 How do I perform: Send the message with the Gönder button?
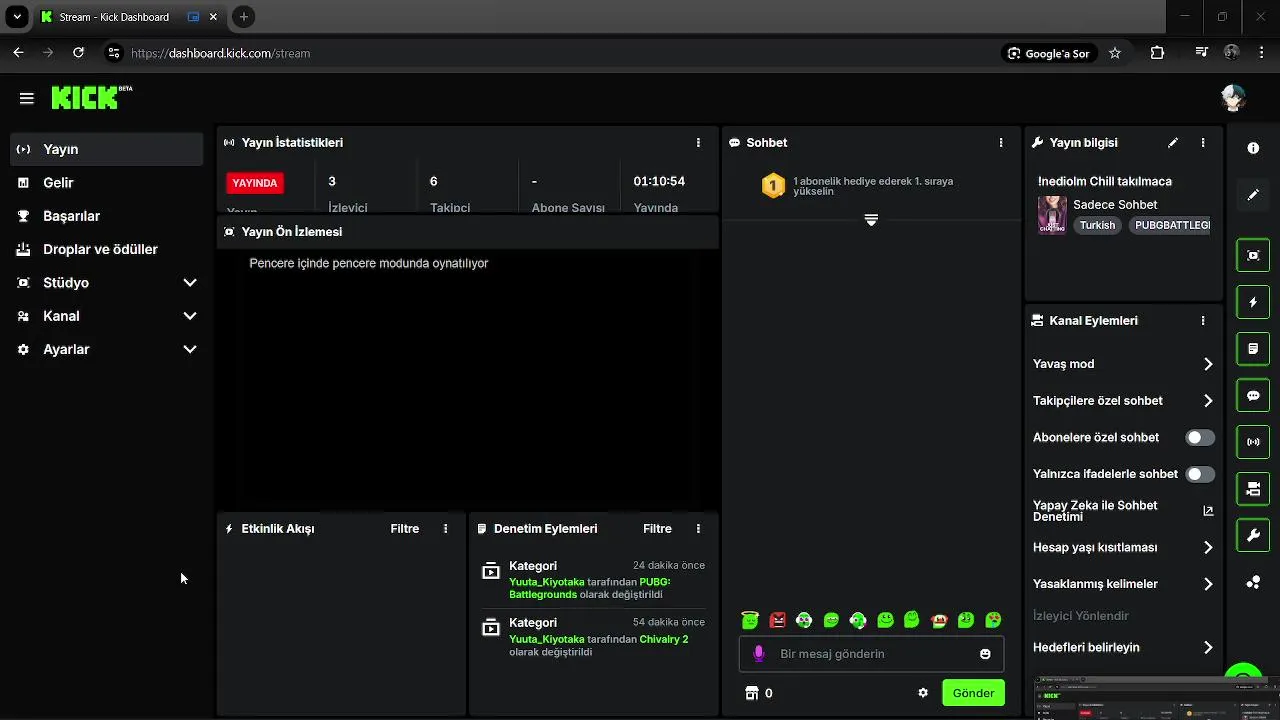click(x=973, y=693)
